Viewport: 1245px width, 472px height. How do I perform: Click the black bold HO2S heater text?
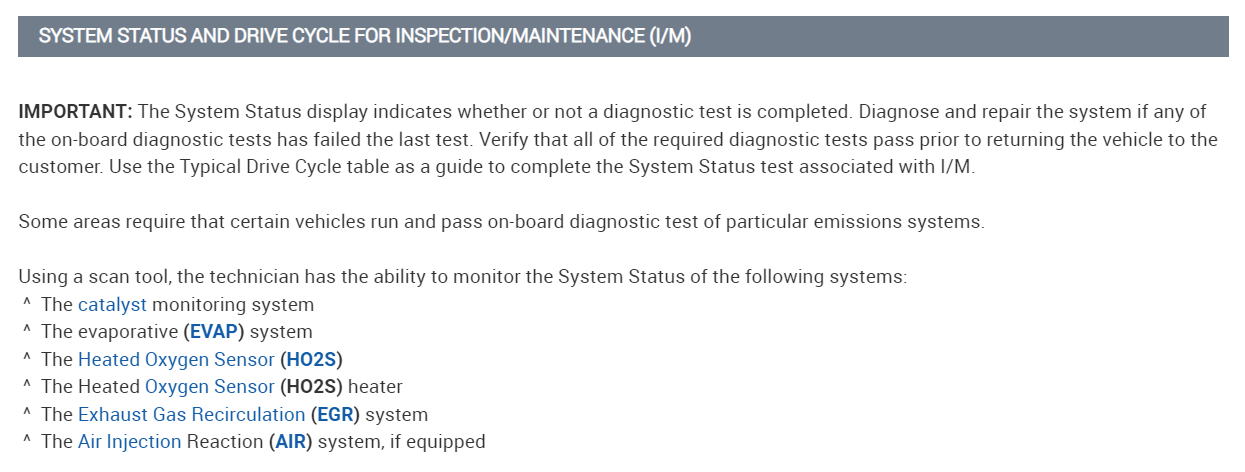[x=312, y=386]
